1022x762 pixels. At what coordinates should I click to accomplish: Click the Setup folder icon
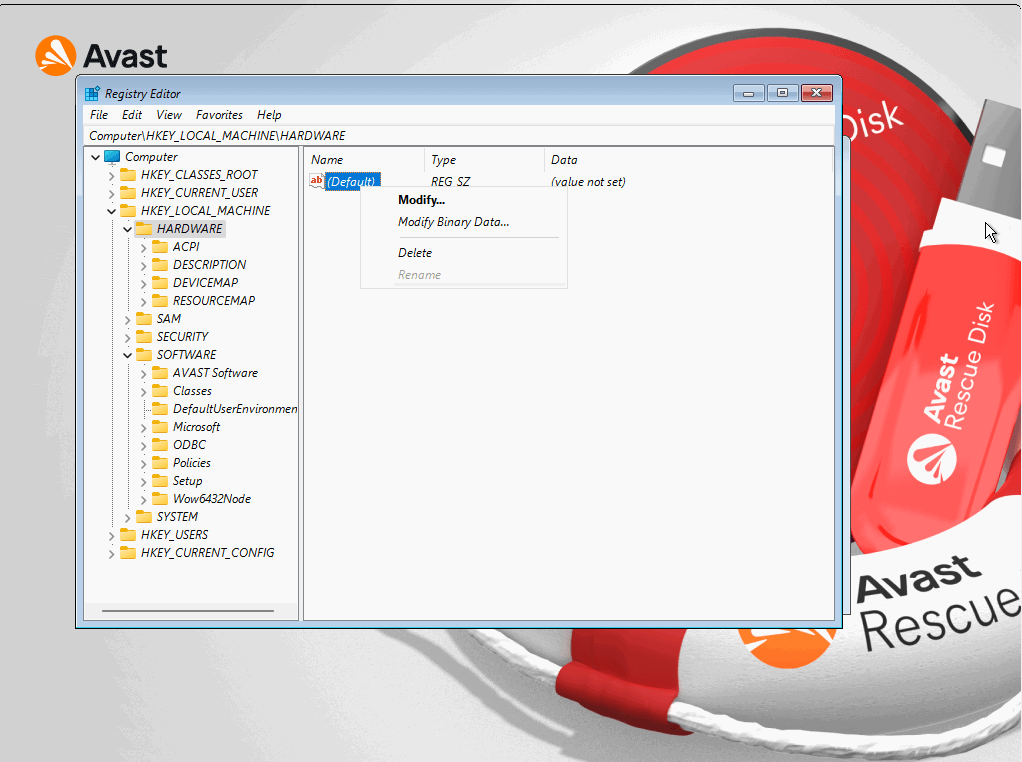[x=160, y=480]
